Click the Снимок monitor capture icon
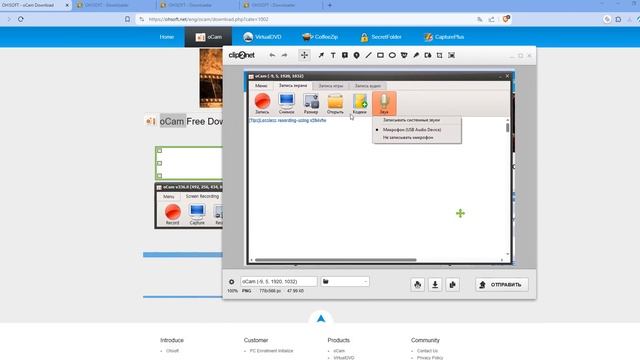640x360 pixels. click(x=287, y=103)
